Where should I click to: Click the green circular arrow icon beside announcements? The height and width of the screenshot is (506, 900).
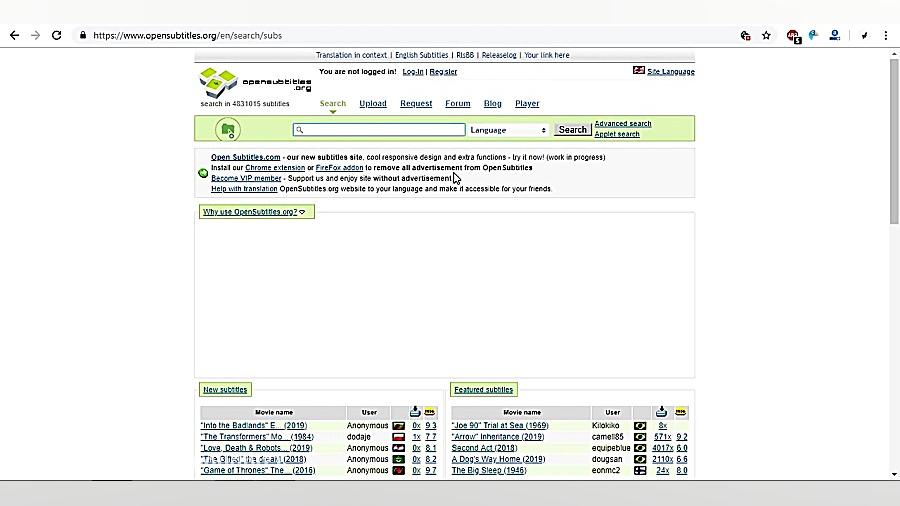pyautogui.click(x=203, y=173)
